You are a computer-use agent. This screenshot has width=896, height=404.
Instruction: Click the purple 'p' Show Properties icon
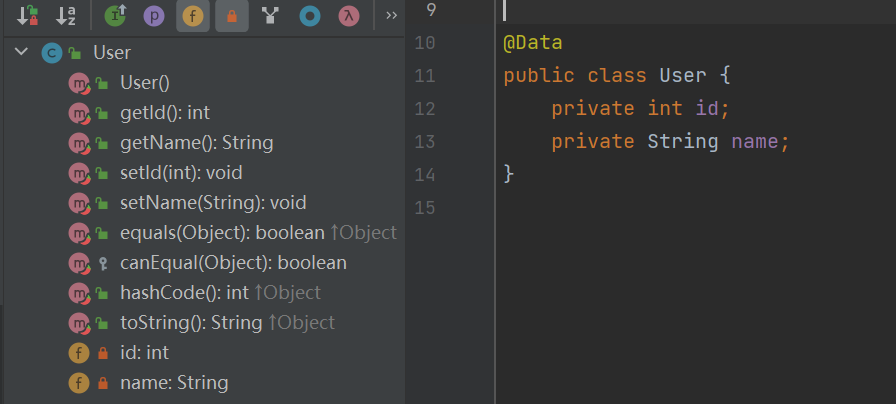[x=154, y=15]
